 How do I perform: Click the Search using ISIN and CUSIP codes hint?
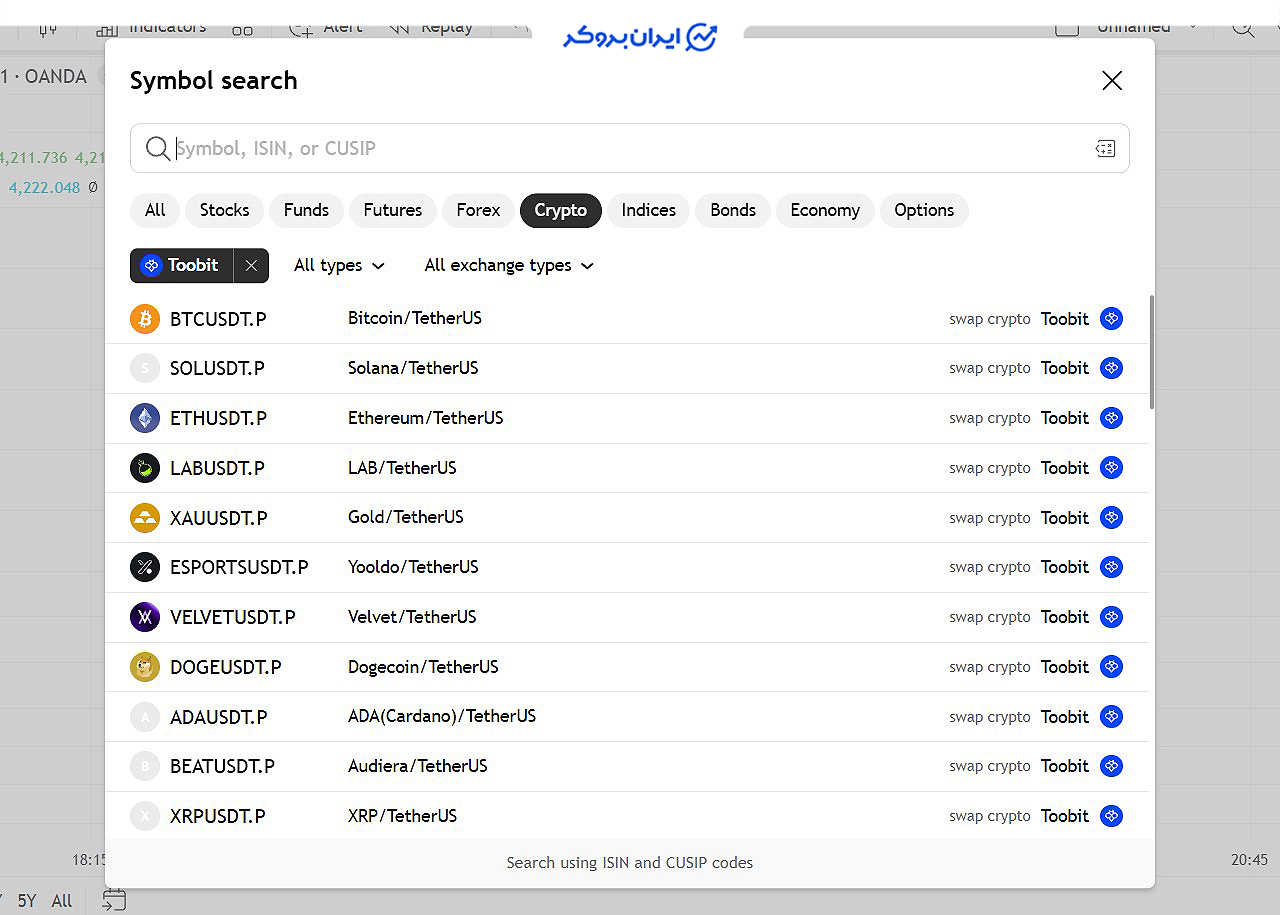630,863
